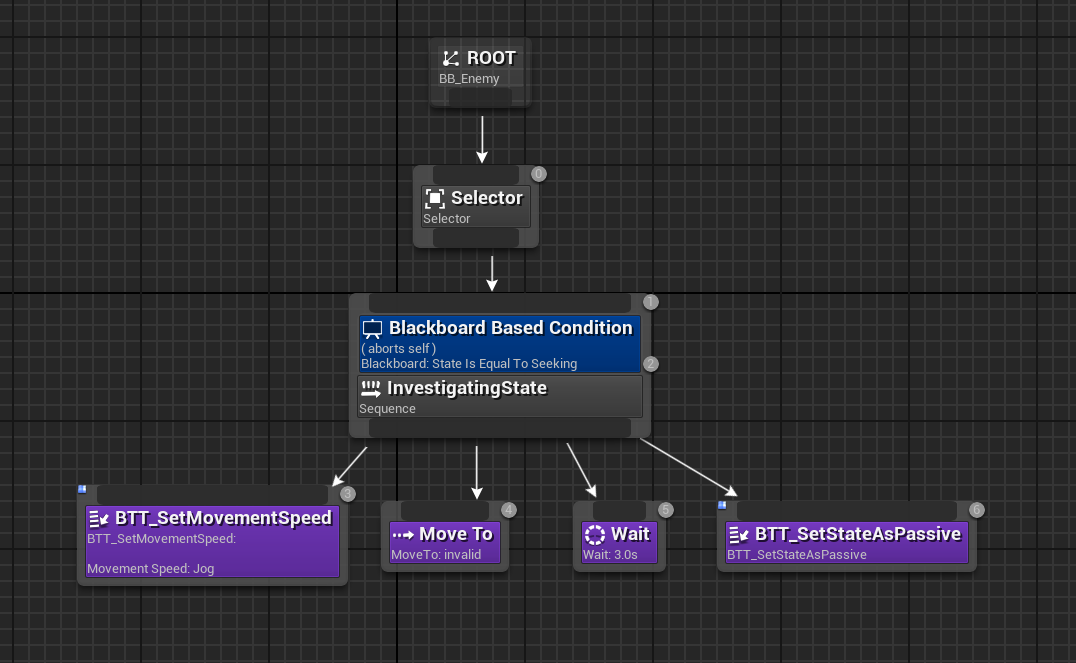Click the BTT_SetStateAsPassive task icon
The width and height of the screenshot is (1076, 663).
click(739, 535)
